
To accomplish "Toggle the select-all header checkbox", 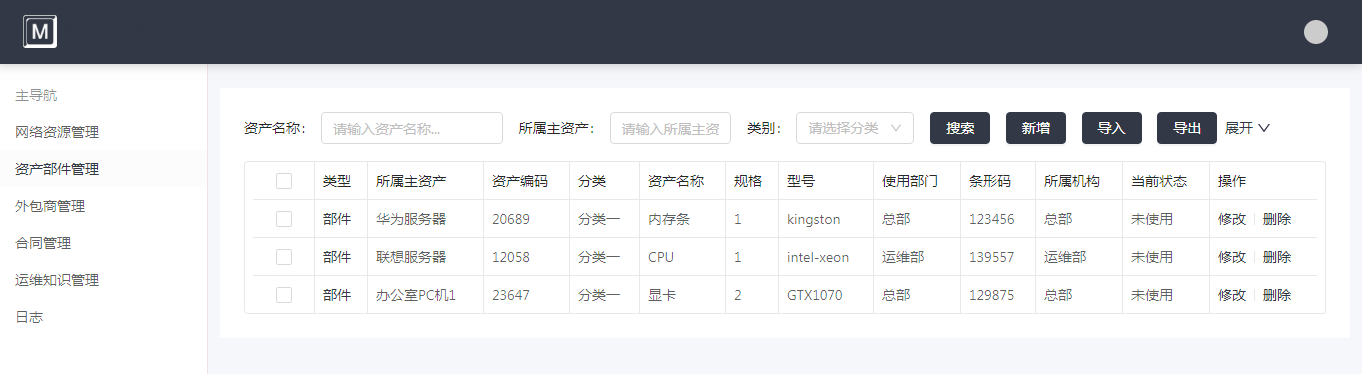I will [284, 181].
